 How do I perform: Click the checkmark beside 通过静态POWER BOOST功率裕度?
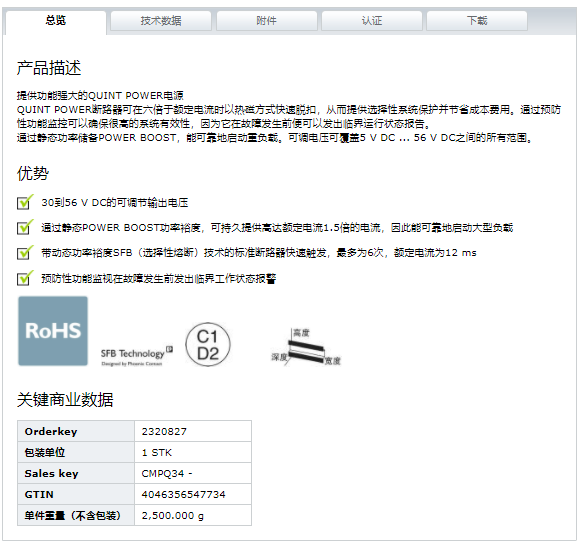[25, 227]
